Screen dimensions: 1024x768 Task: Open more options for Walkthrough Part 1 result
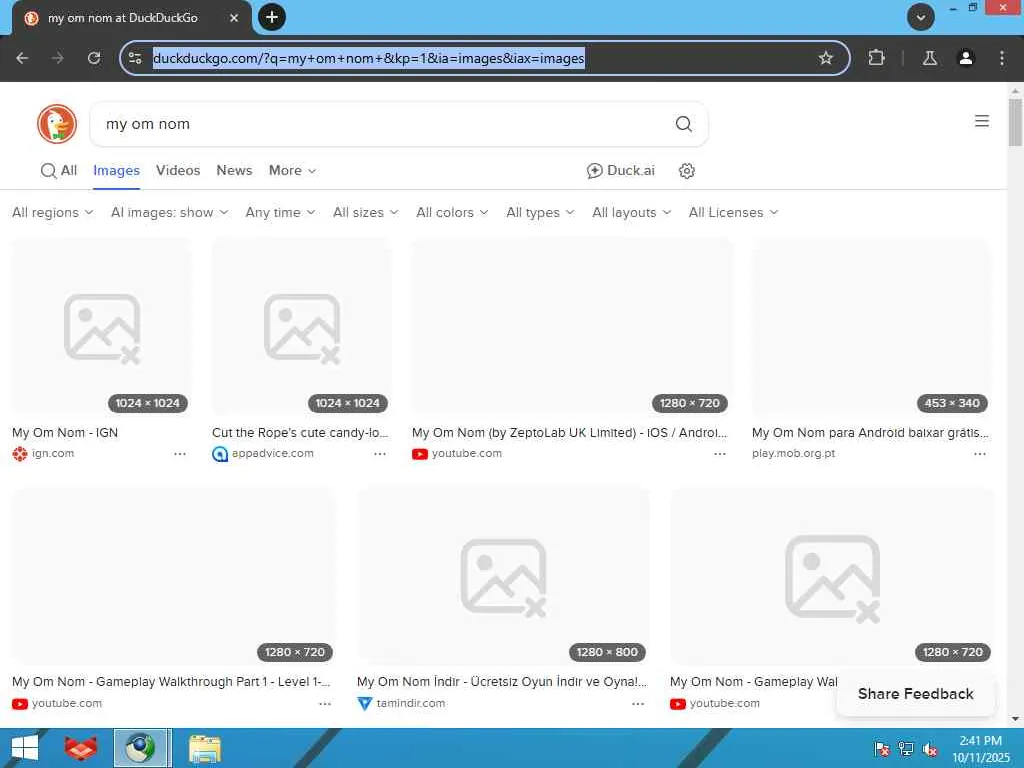coord(325,703)
